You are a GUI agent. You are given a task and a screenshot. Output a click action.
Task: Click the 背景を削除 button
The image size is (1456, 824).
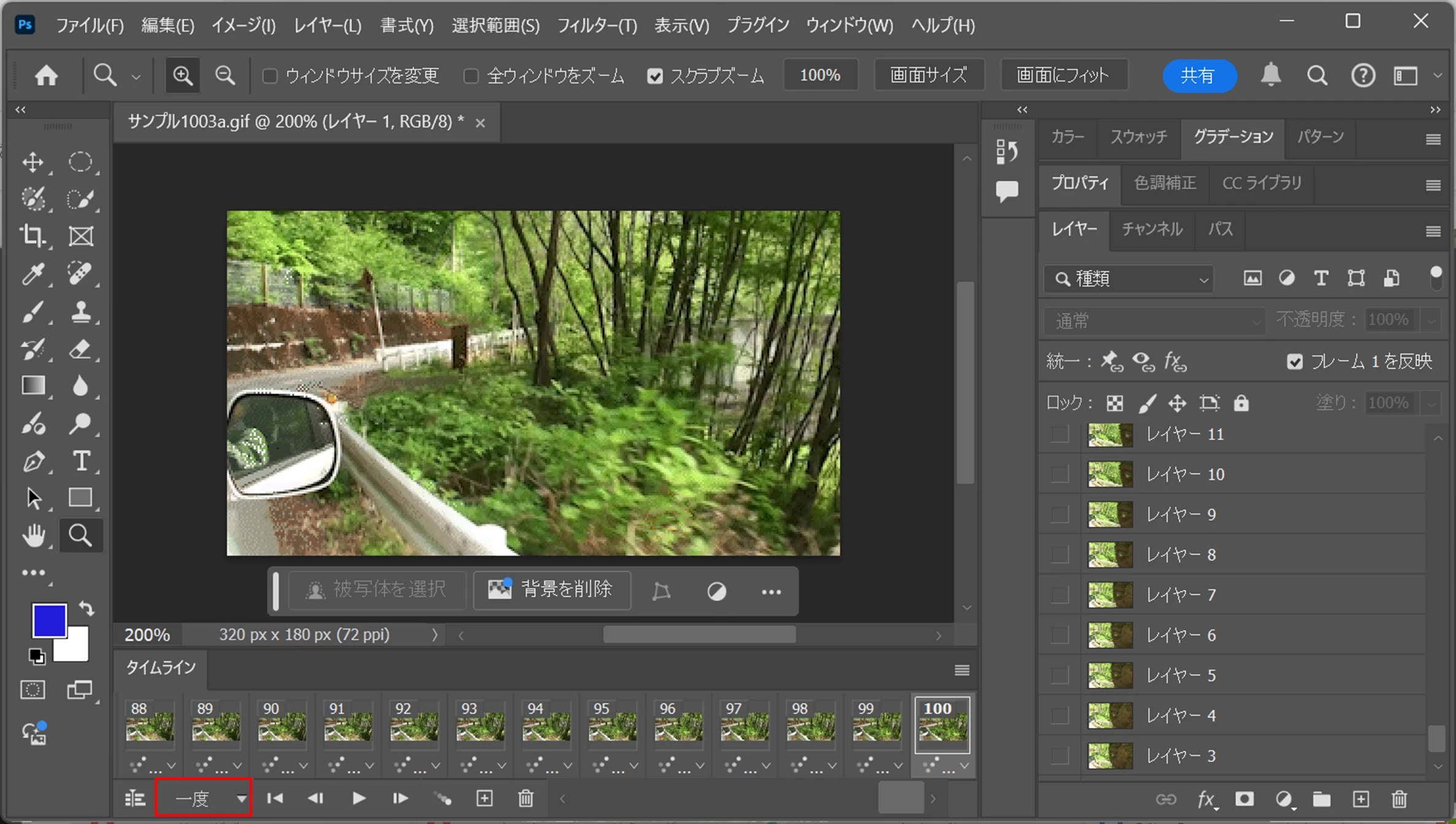tap(551, 590)
